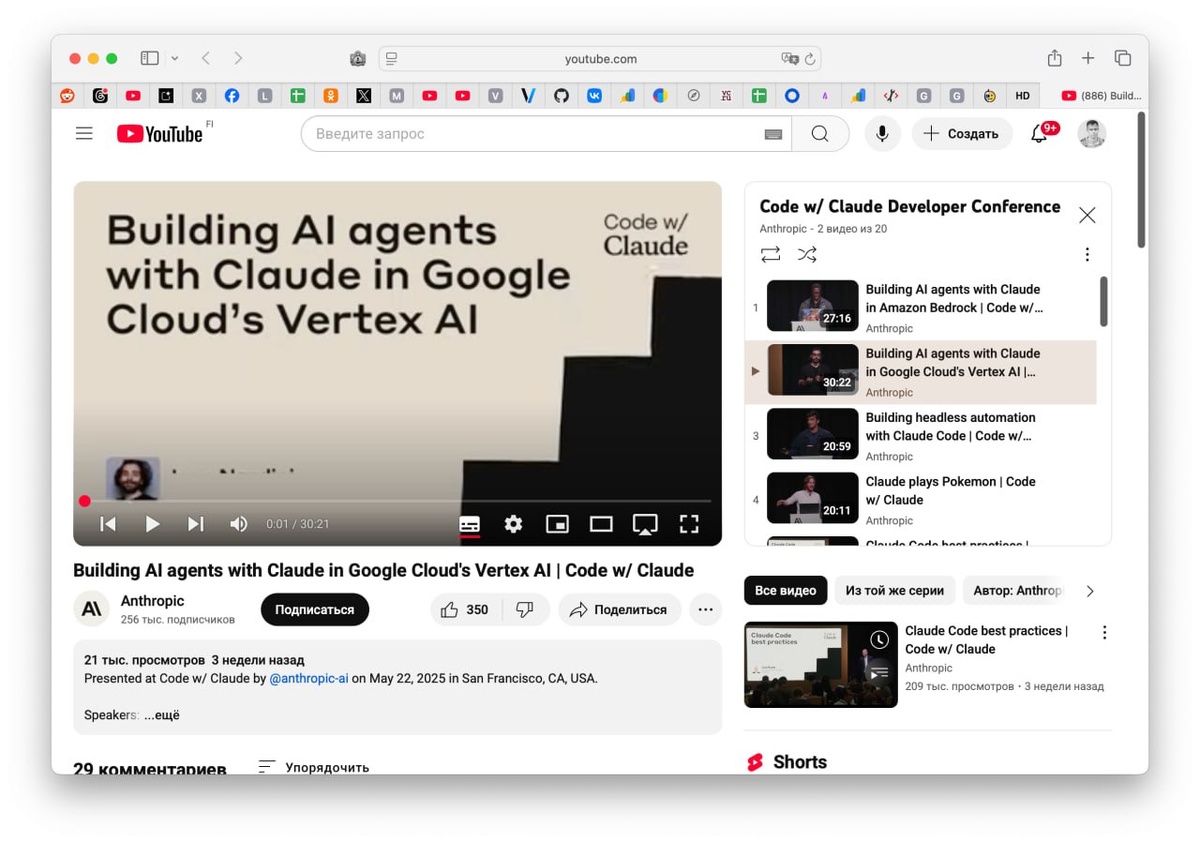Image resolution: width=1200 pixels, height=842 pixels.
Task: Select Building headless automation playlist item
Action: 921,436
